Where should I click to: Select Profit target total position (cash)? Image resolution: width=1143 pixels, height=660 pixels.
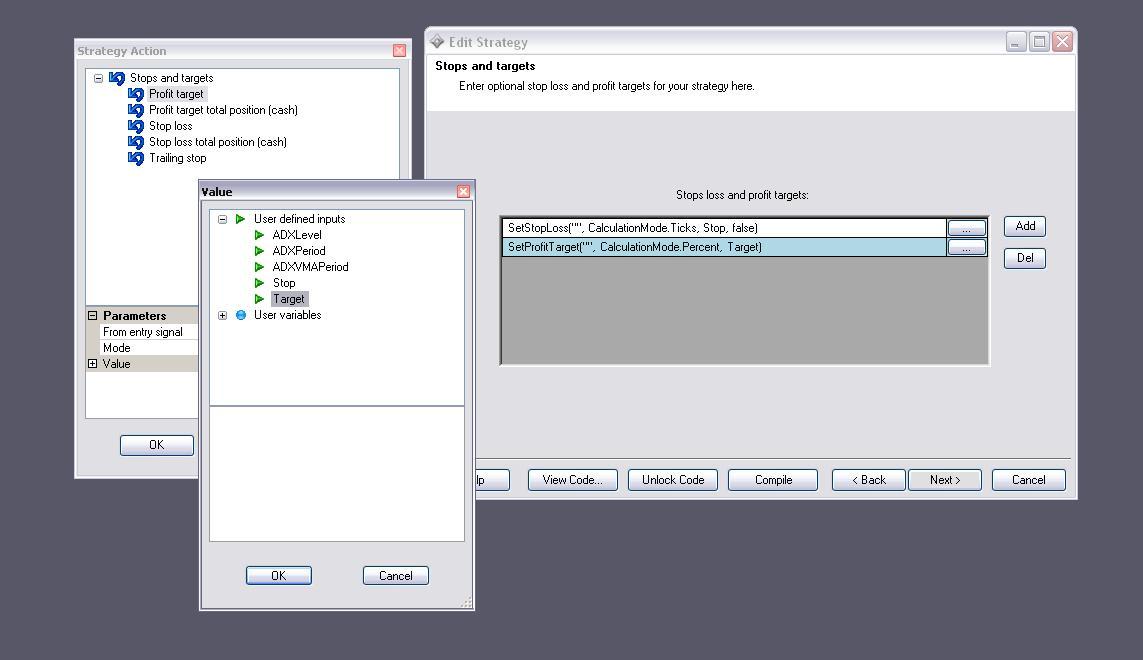coord(223,110)
